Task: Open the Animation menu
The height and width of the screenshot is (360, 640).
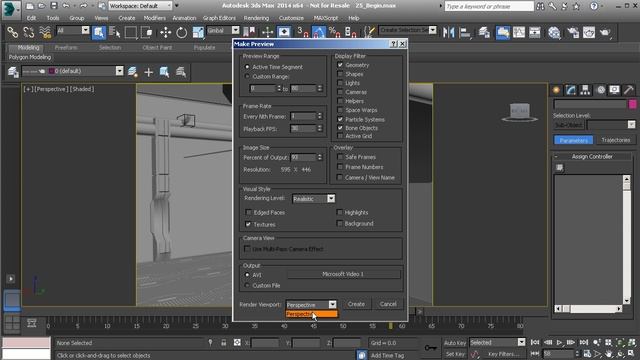Action: pyautogui.click(x=184, y=18)
